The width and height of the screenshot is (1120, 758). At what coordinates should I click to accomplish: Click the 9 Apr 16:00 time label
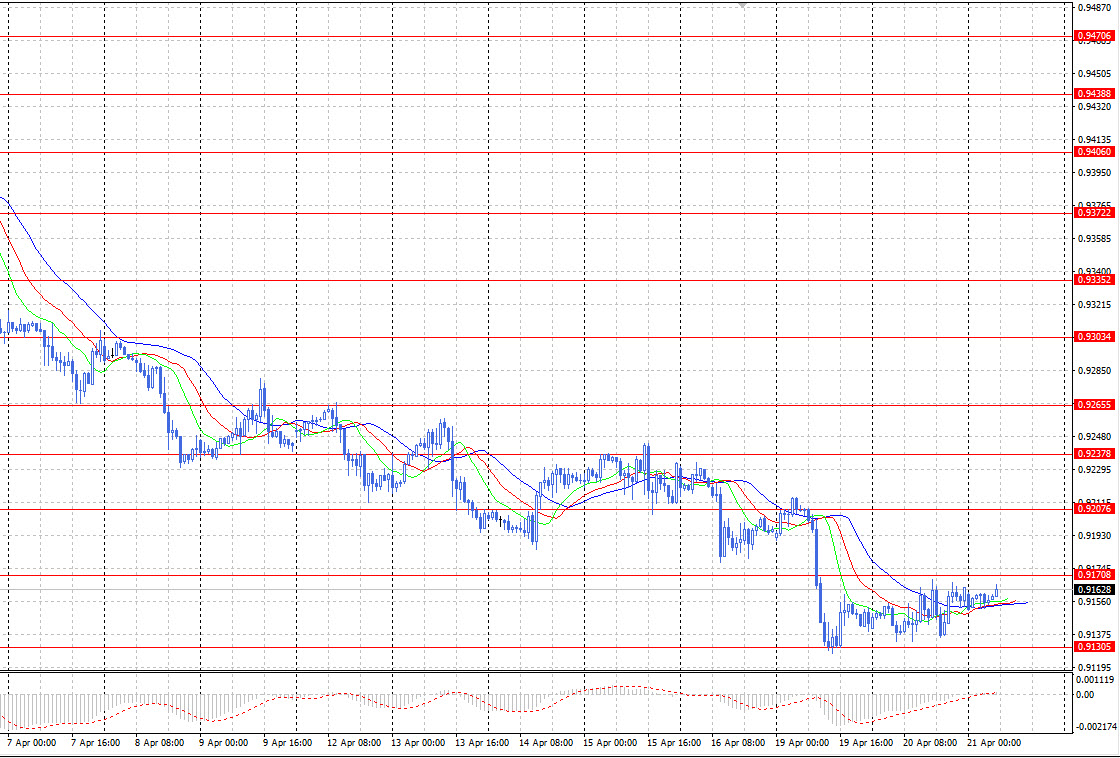(288, 743)
